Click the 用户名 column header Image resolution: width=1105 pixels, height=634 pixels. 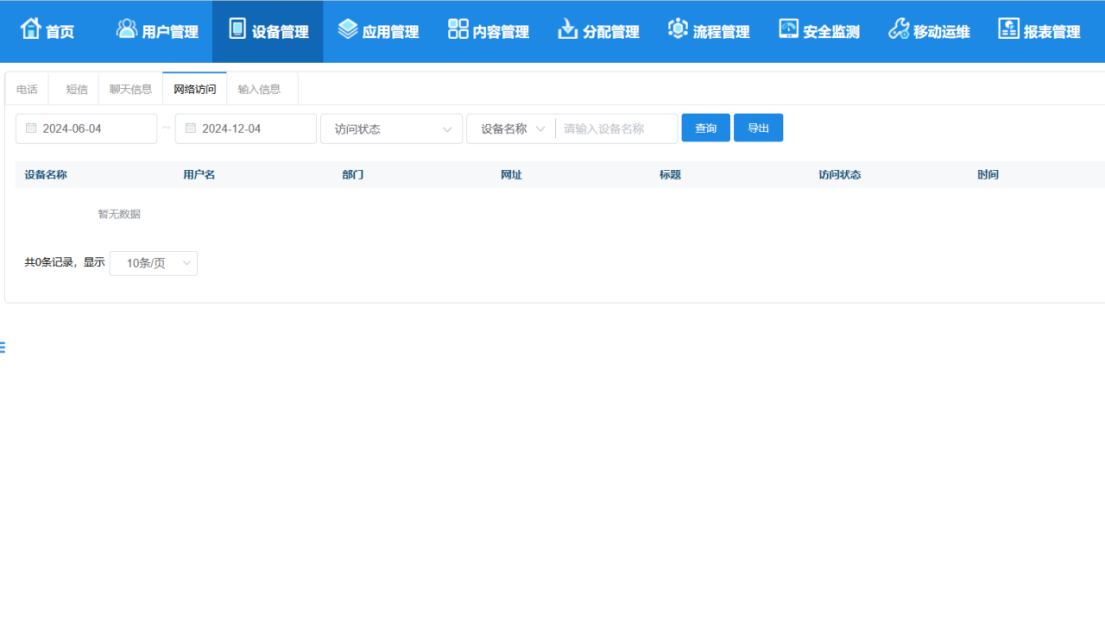point(199,175)
